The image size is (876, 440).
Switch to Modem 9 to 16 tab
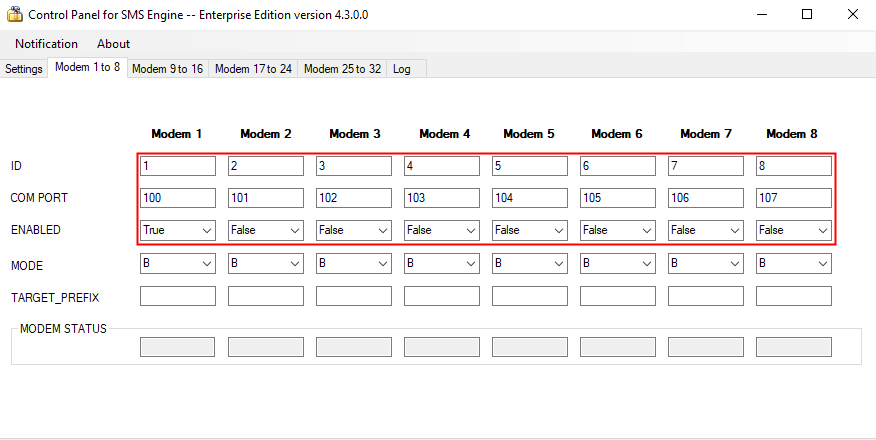pos(167,69)
